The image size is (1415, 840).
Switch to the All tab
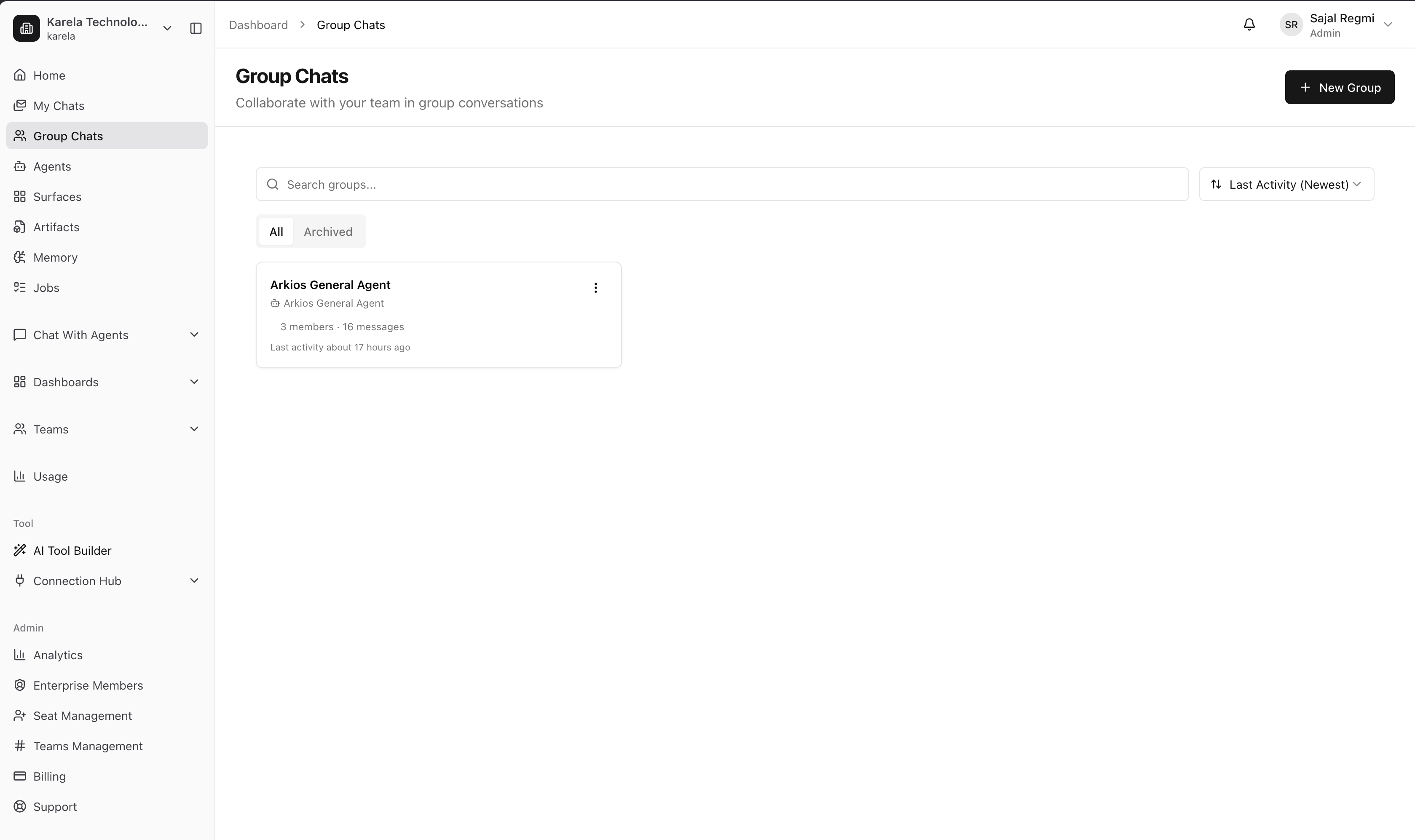pyautogui.click(x=276, y=232)
